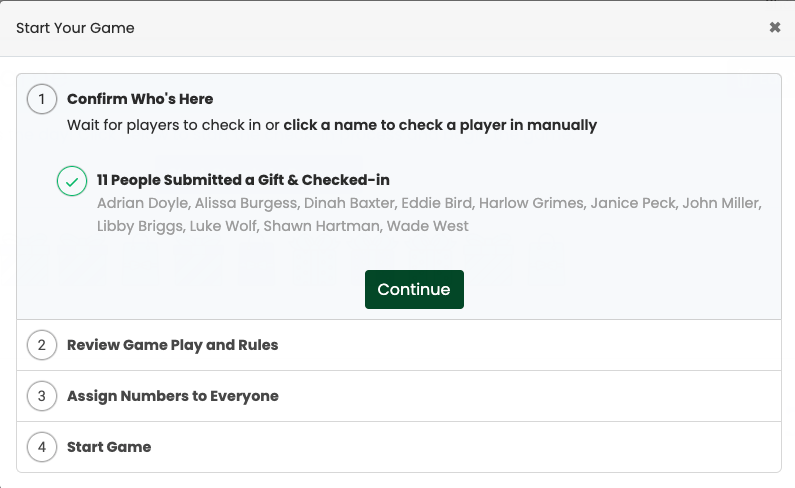This screenshot has width=795, height=488.
Task: Toggle check-in for Libby Briggs
Action: click(139, 226)
